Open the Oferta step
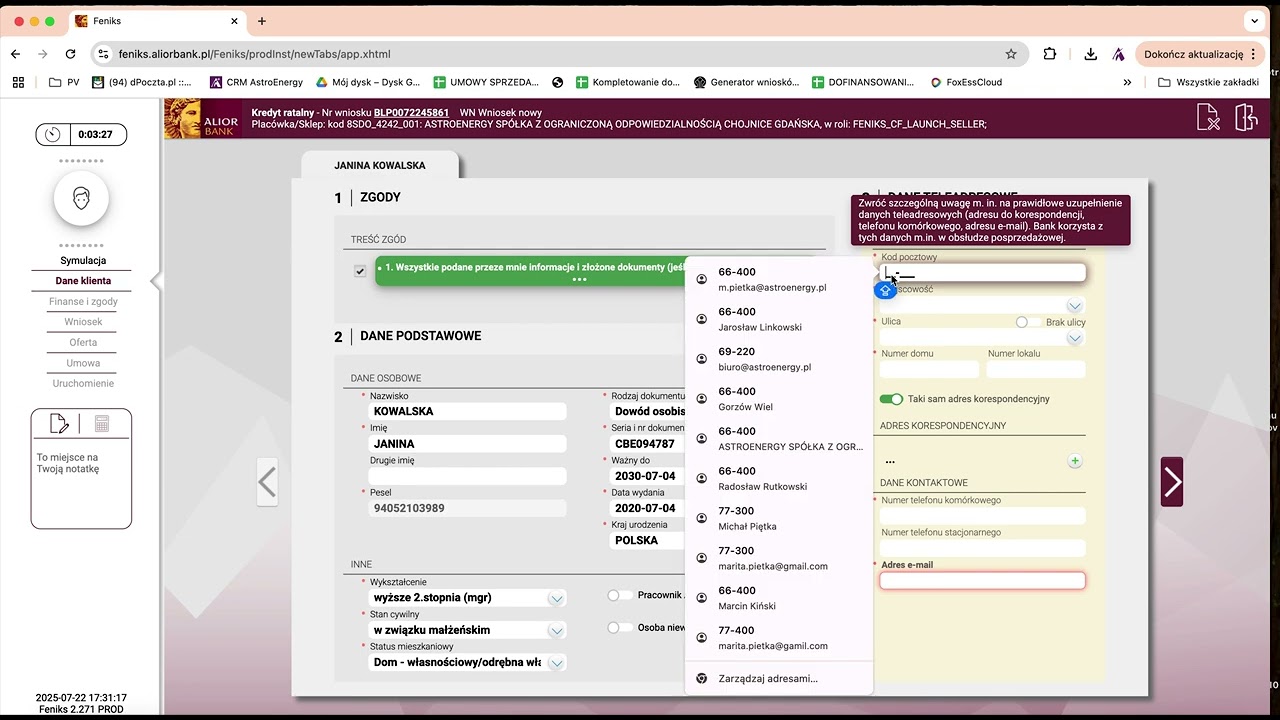Image resolution: width=1280 pixels, height=720 pixels. coord(83,342)
